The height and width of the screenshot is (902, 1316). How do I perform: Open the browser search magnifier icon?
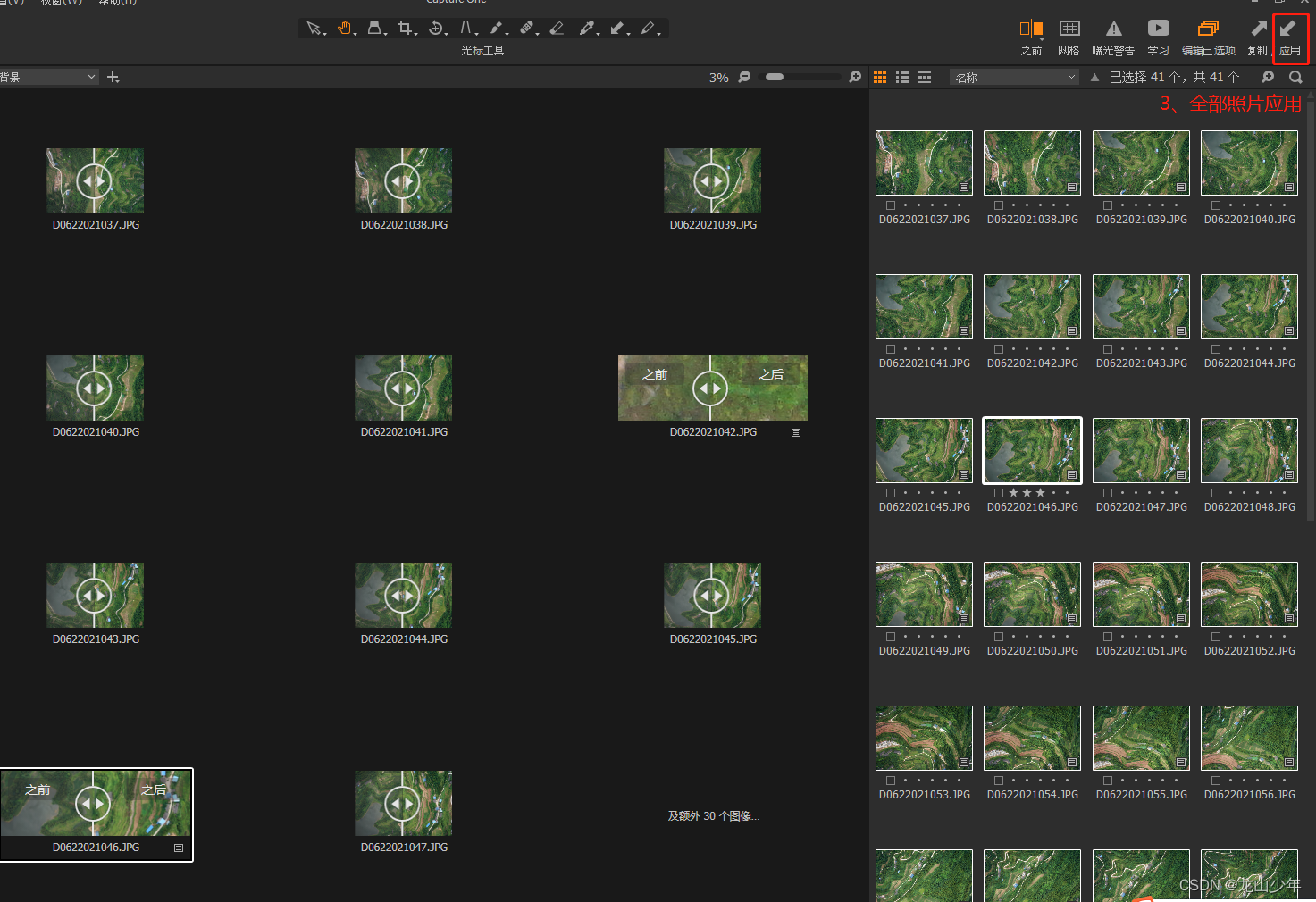tap(1295, 78)
